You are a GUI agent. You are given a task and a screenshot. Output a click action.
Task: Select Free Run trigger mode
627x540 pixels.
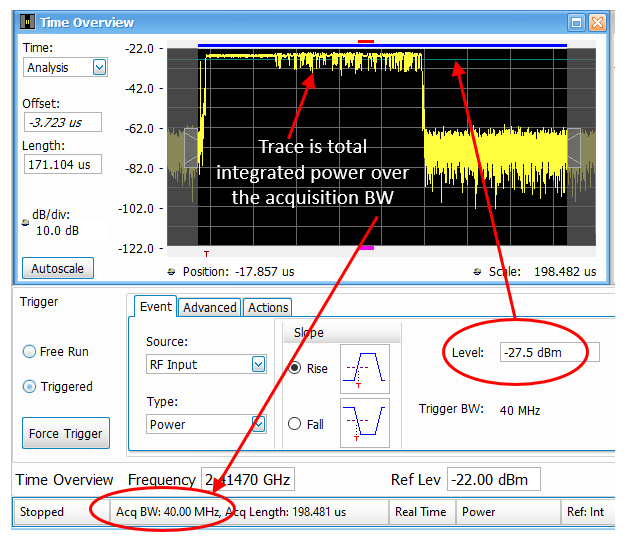click(29, 352)
